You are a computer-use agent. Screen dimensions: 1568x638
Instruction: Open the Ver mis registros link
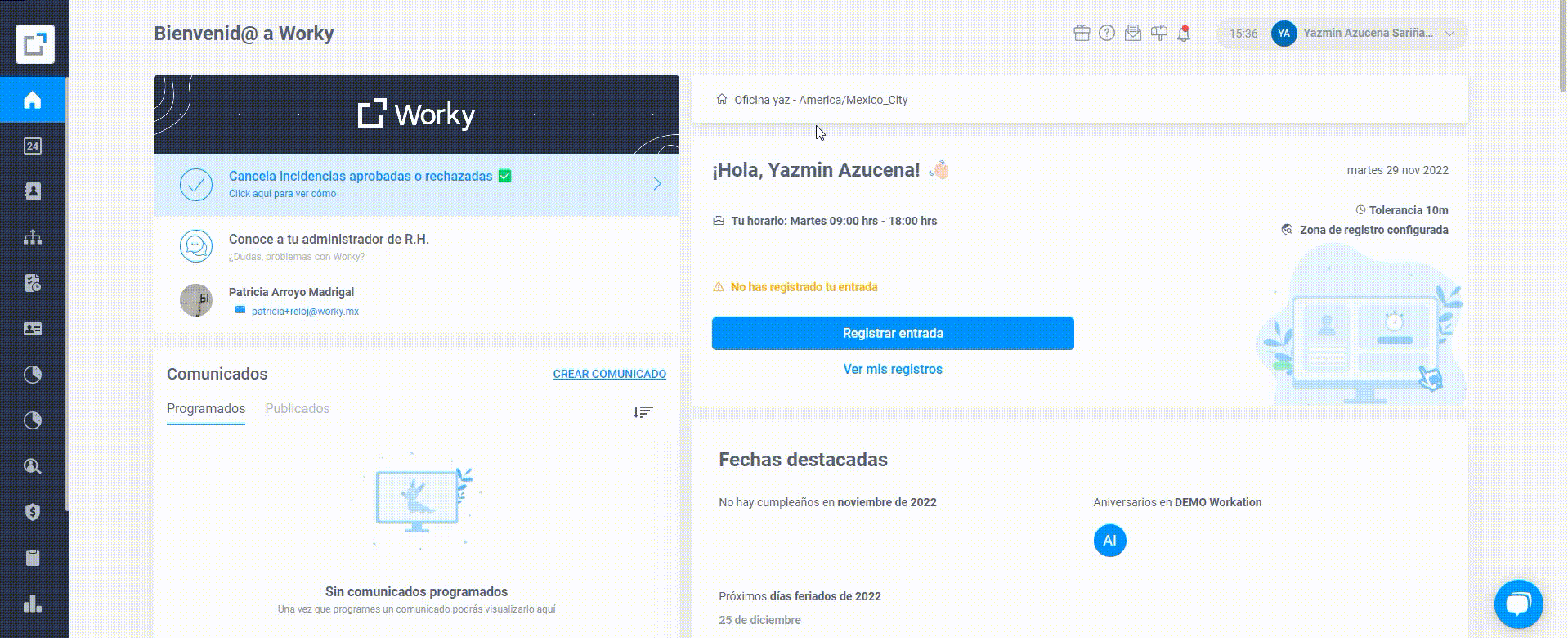coord(893,369)
